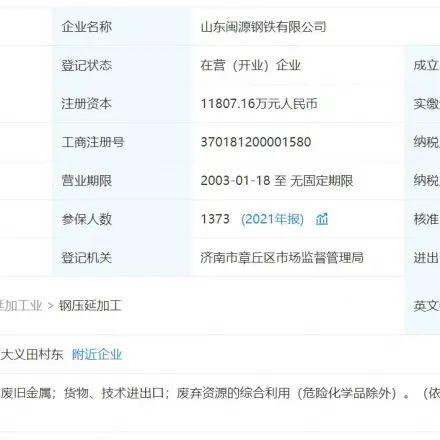Image resolution: width=440 pixels, height=440 pixels.
Task: Click the 参保人数 label cell
Action: point(122,219)
